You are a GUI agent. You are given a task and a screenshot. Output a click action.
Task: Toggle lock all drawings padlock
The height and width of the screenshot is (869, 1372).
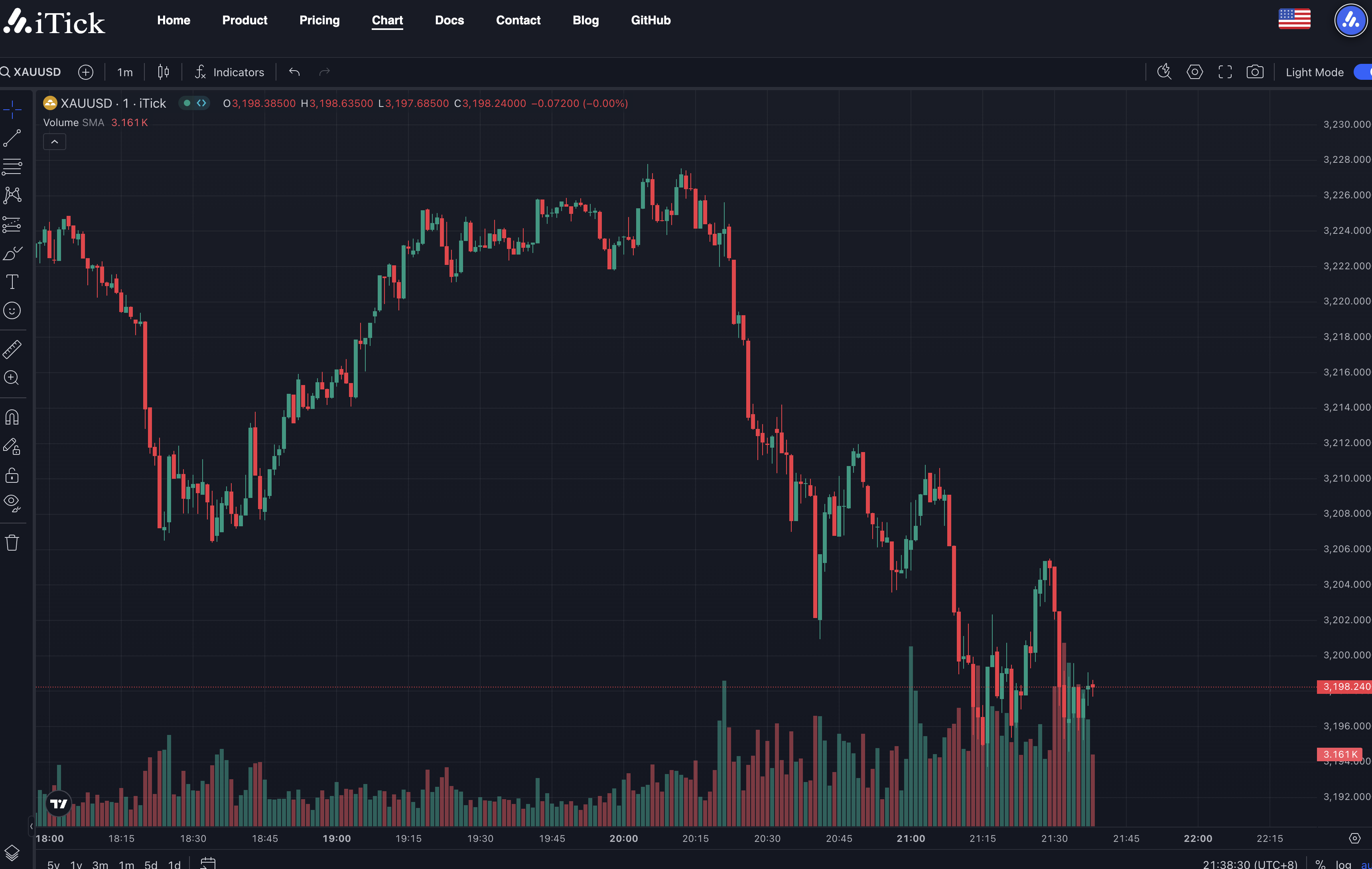[12, 475]
